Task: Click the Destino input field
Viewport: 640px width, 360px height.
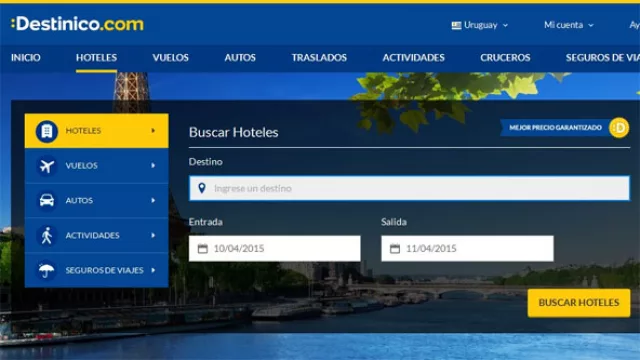Action: coord(409,188)
